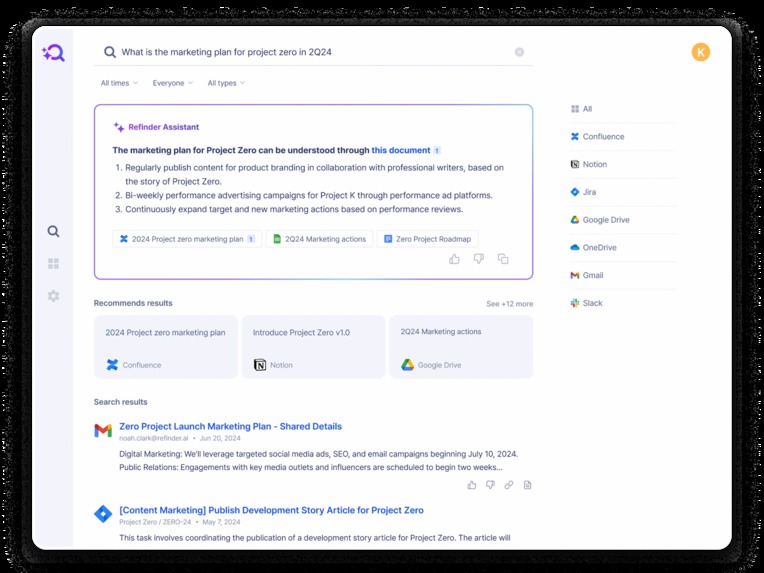Clear the search query with the X icon
The height and width of the screenshot is (573, 764).
[x=519, y=52]
